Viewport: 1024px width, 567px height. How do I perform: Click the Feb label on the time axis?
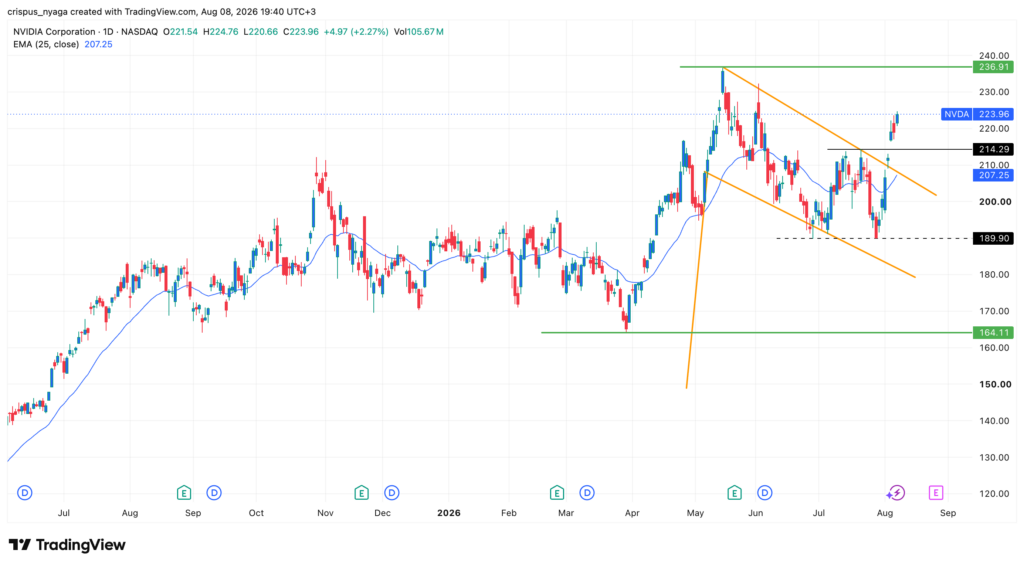pos(509,513)
